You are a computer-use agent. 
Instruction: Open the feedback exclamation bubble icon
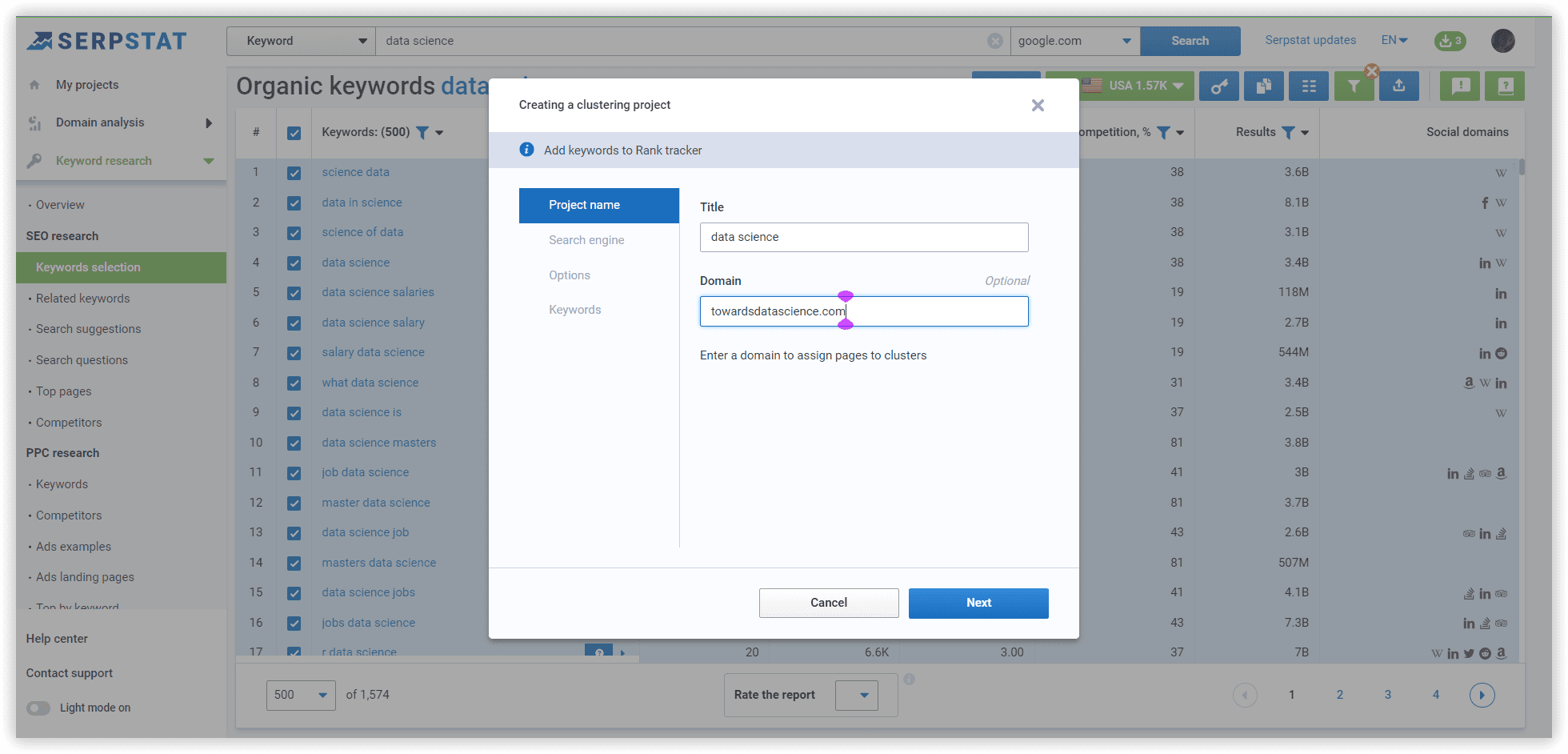coord(1460,86)
